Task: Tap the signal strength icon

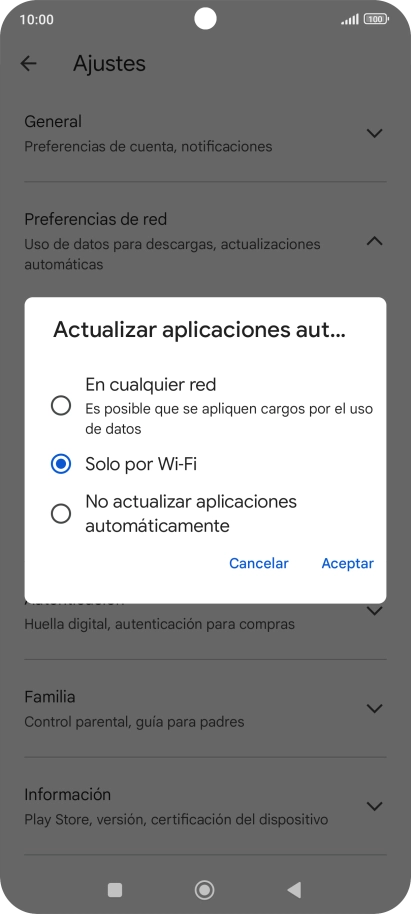Action: [x=350, y=19]
